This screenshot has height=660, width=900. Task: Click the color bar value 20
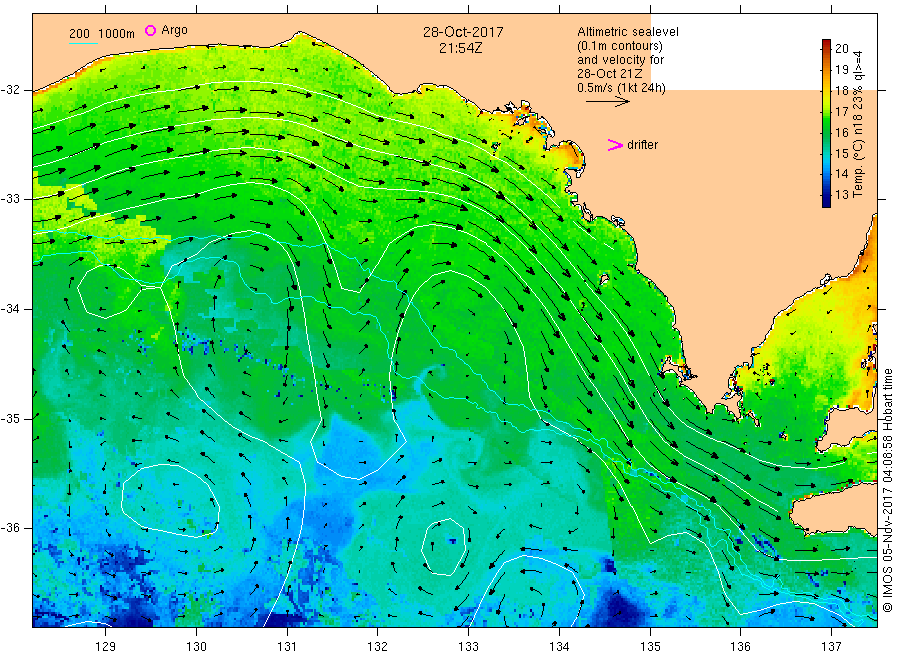pyautogui.click(x=841, y=49)
